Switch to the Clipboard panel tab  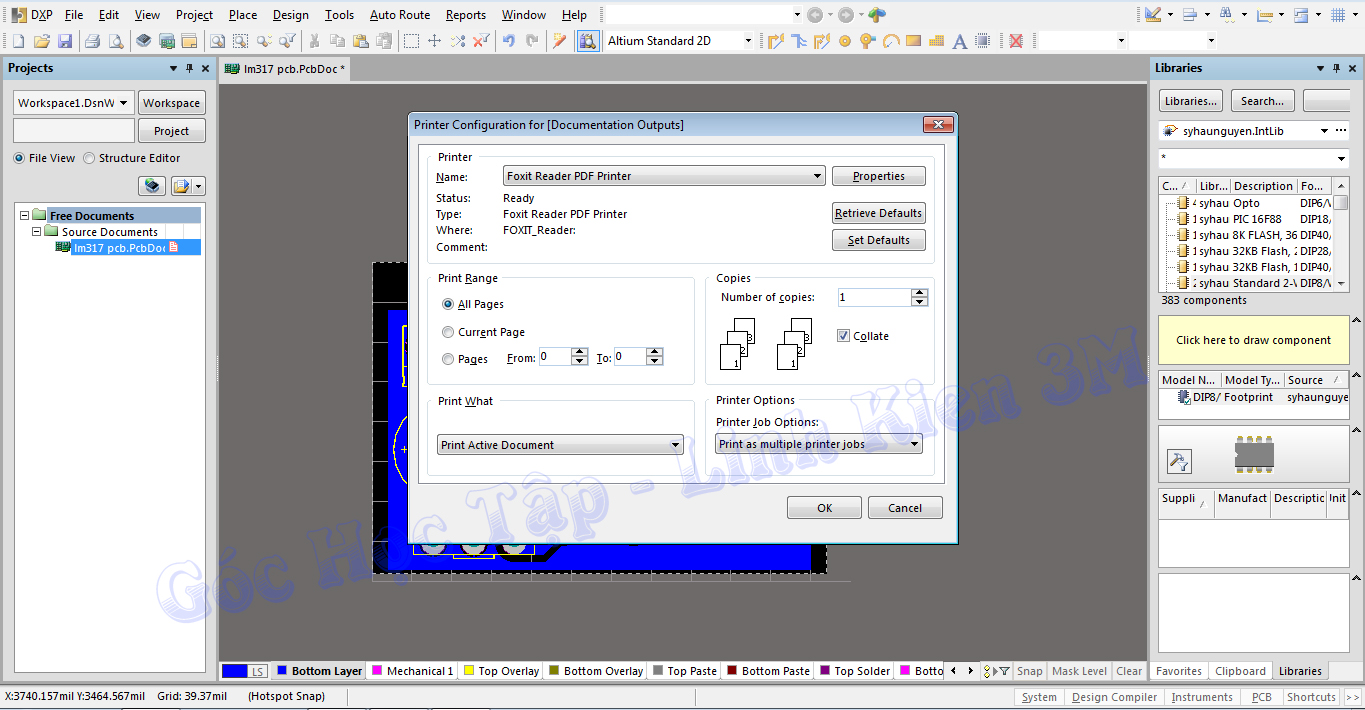[1240, 671]
